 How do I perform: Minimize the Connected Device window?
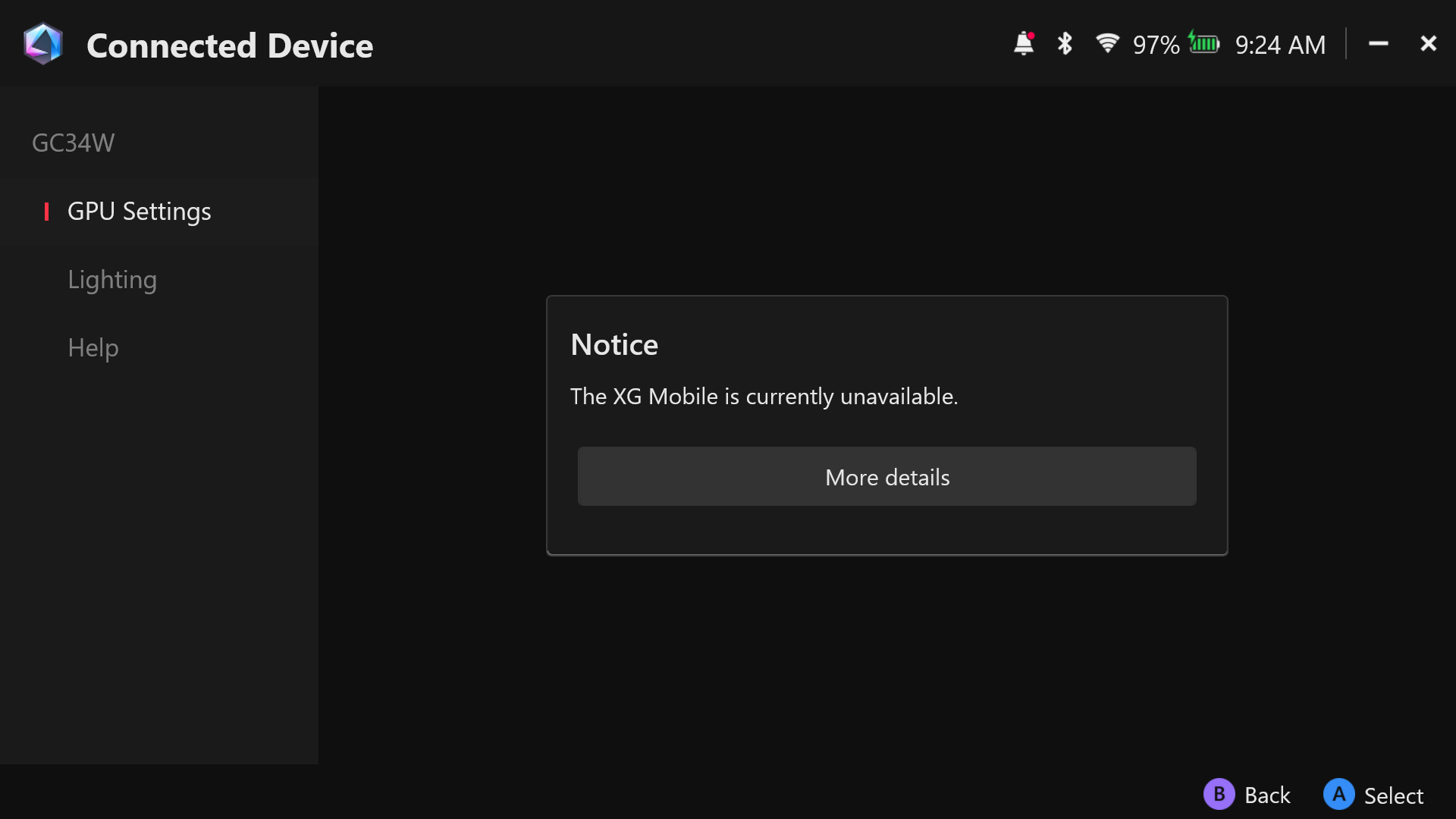pos(1379,44)
